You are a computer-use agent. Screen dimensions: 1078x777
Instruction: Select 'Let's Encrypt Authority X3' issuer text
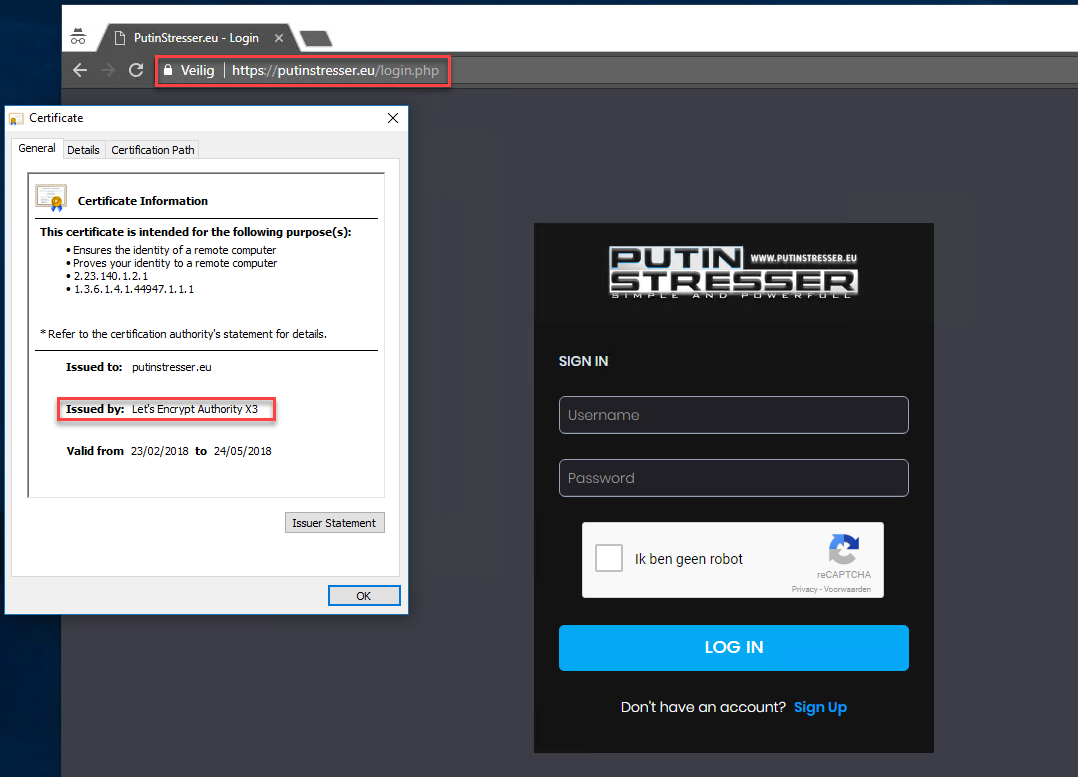click(x=195, y=409)
